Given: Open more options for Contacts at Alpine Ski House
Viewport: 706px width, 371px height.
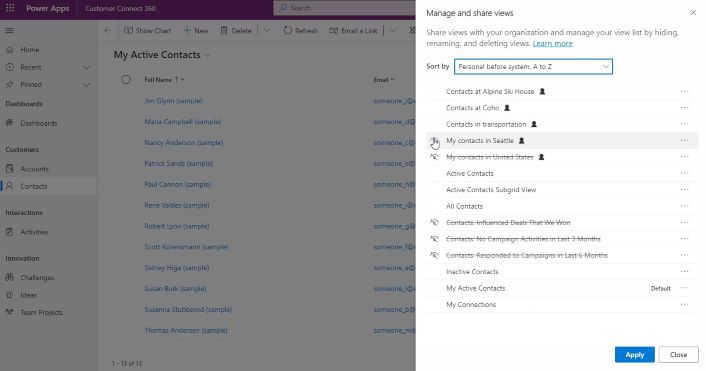Looking at the screenshot, I should [684, 91].
